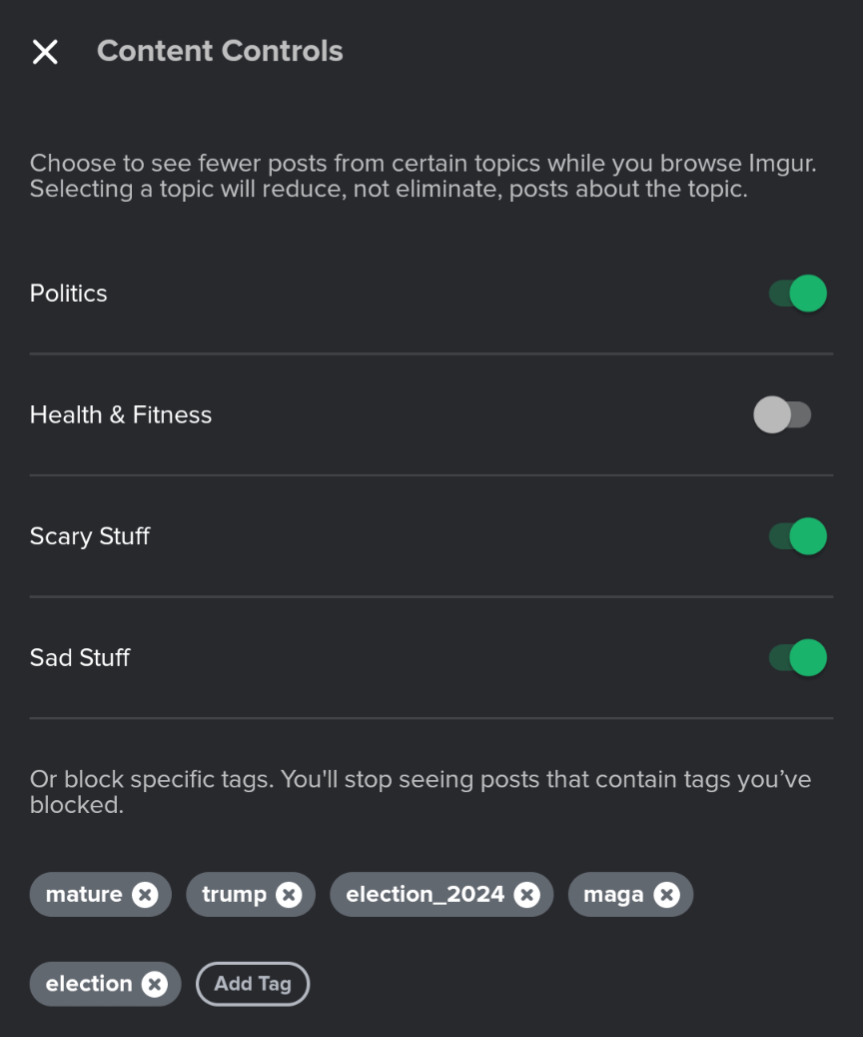
Task: Click the 'election_2024' text in its chip
Action: (x=425, y=895)
